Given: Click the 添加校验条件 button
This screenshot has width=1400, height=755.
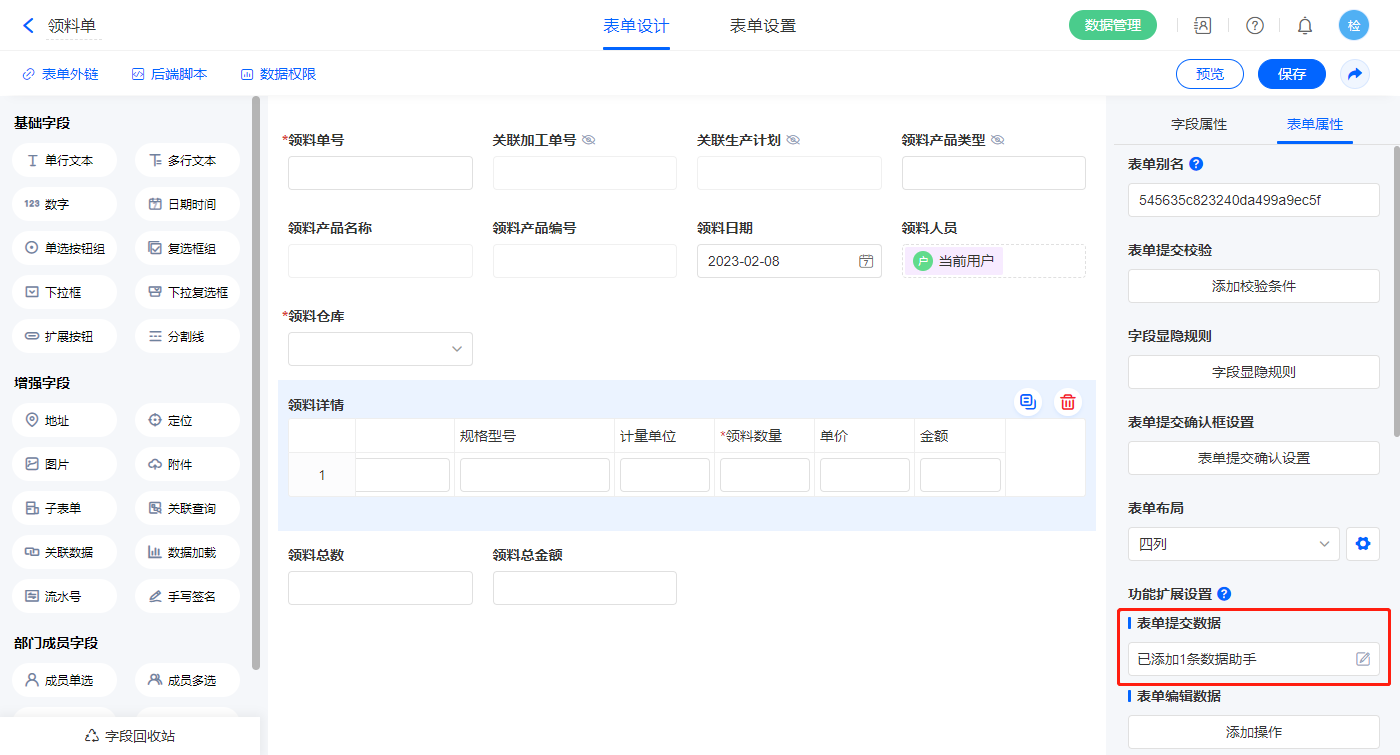Looking at the screenshot, I should click(1253, 286).
